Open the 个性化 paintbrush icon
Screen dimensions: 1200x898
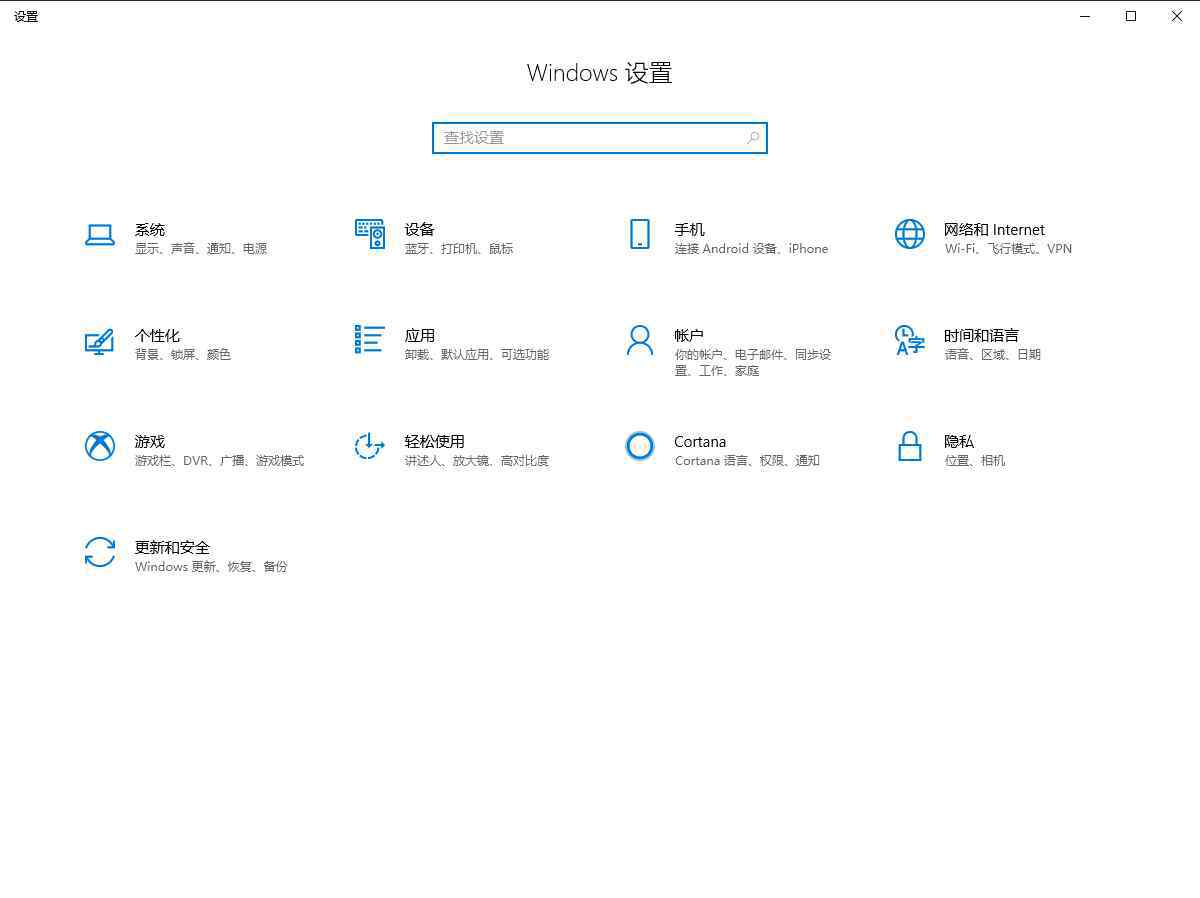coord(100,341)
